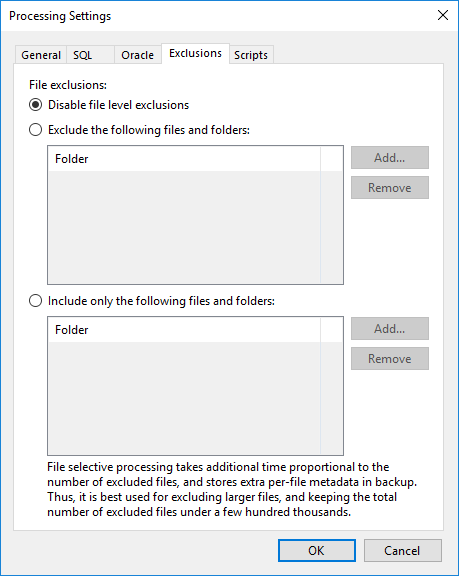The image size is (459, 576).
Task: Click Folder column header in exclusion list
Action: tap(184, 159)
